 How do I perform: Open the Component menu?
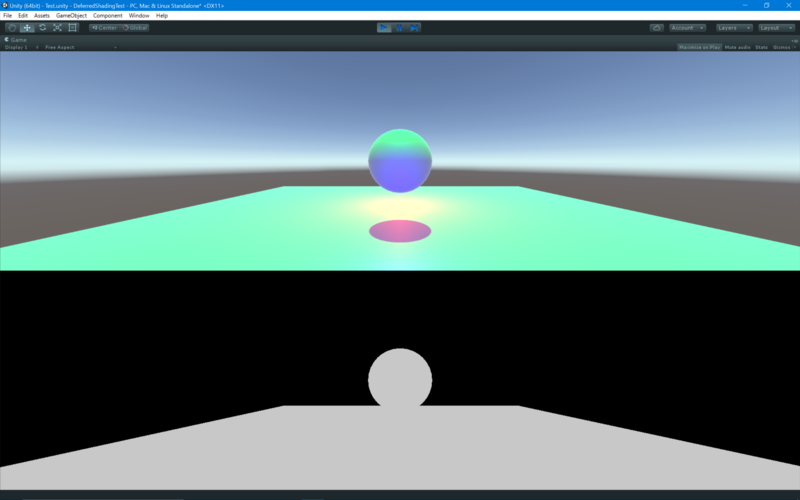tap(108, 16)
